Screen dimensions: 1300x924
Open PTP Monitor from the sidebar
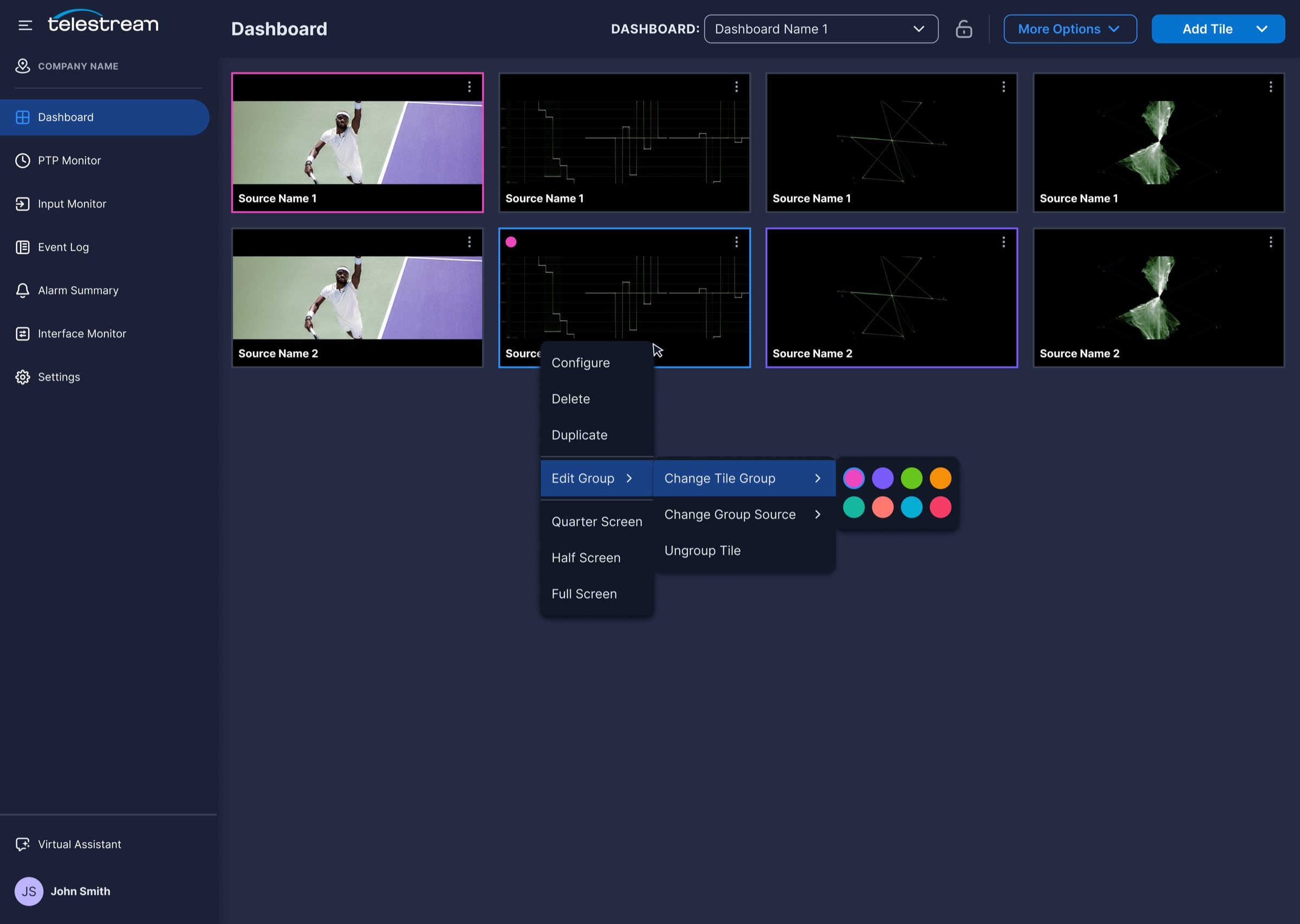click(105, 160)
